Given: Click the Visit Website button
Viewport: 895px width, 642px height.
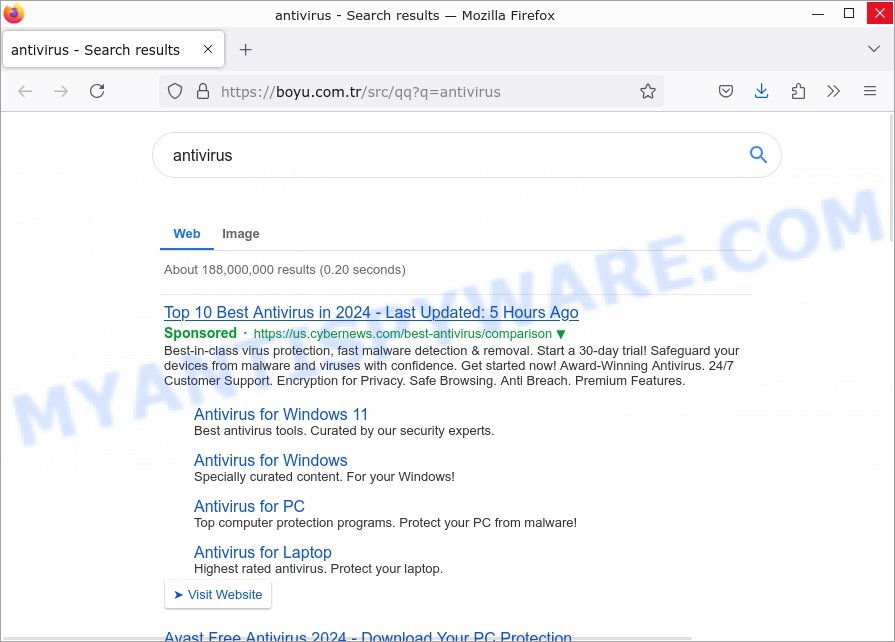Looking at the screenshot, I should coord(217,595).
